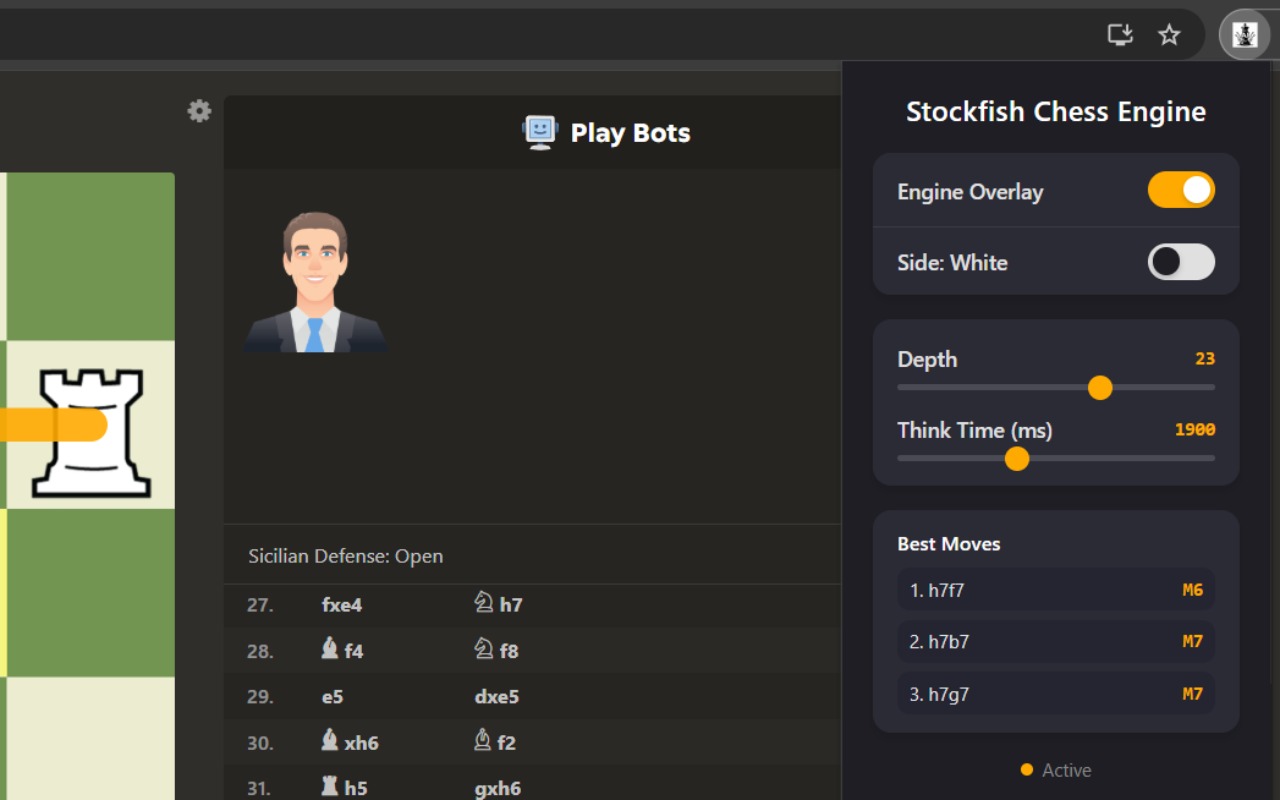The image size is (1280, 800).
Task: Click the M6 evaluation badge
Action: point(1192,590)
